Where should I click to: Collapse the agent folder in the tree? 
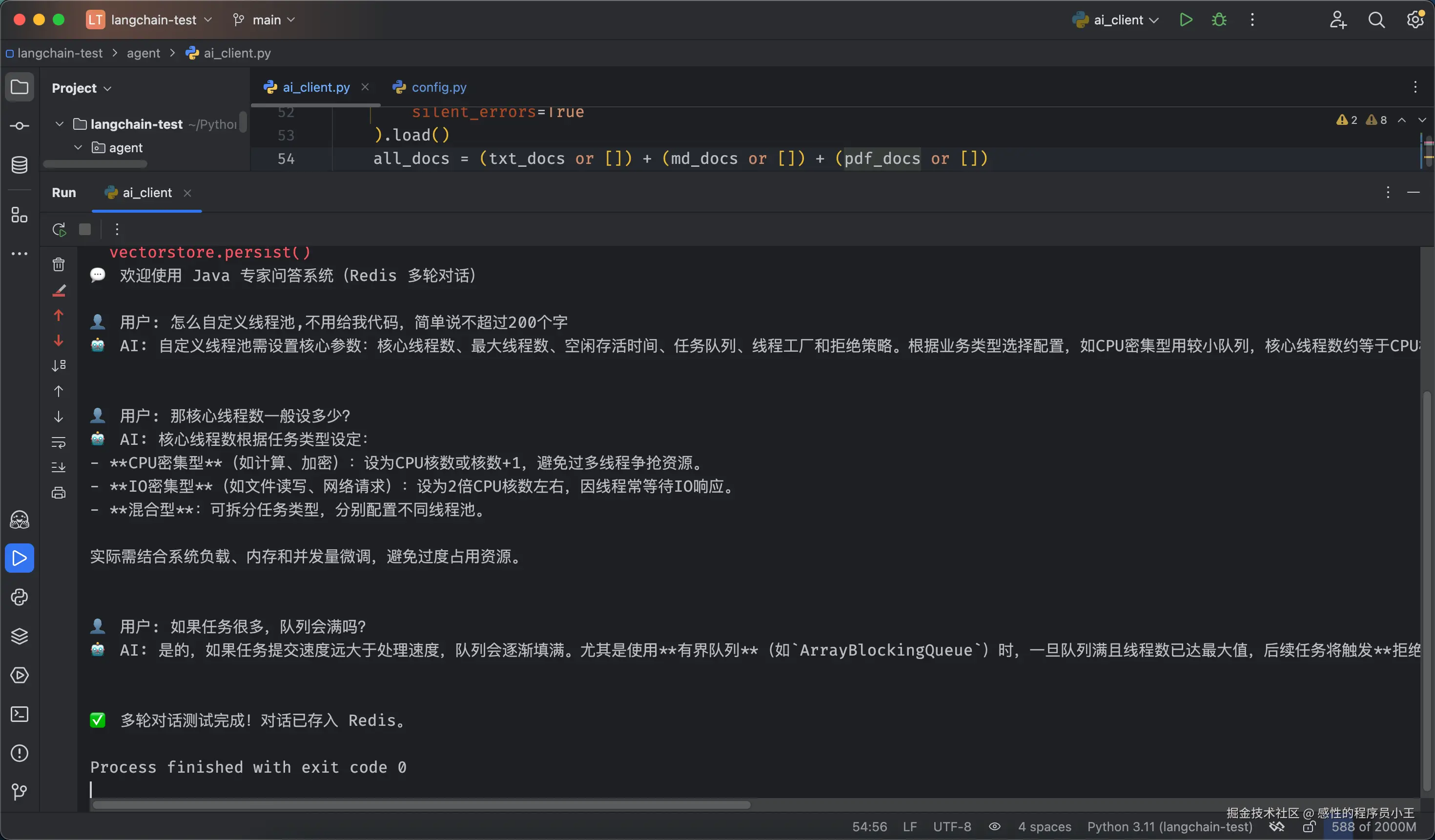pyautogui.click(x=78, y=147)
